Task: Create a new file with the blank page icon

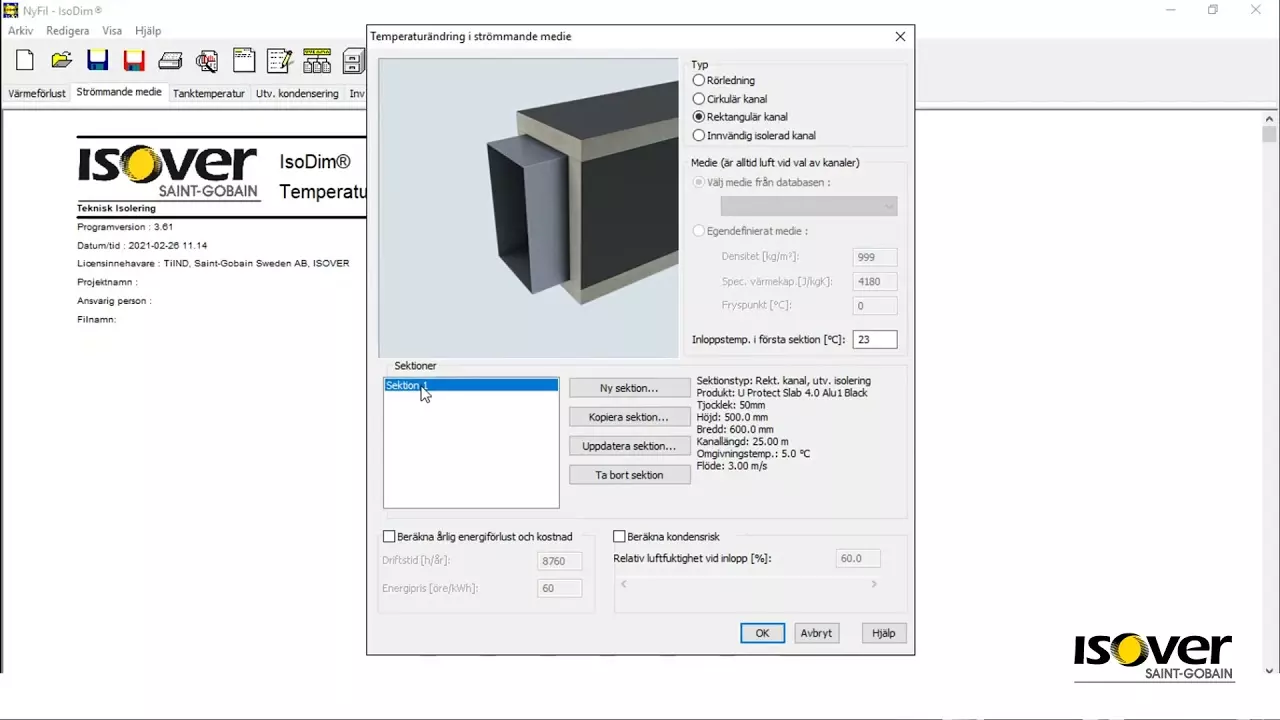Action: pyautogui.click(x=25, y=61)
